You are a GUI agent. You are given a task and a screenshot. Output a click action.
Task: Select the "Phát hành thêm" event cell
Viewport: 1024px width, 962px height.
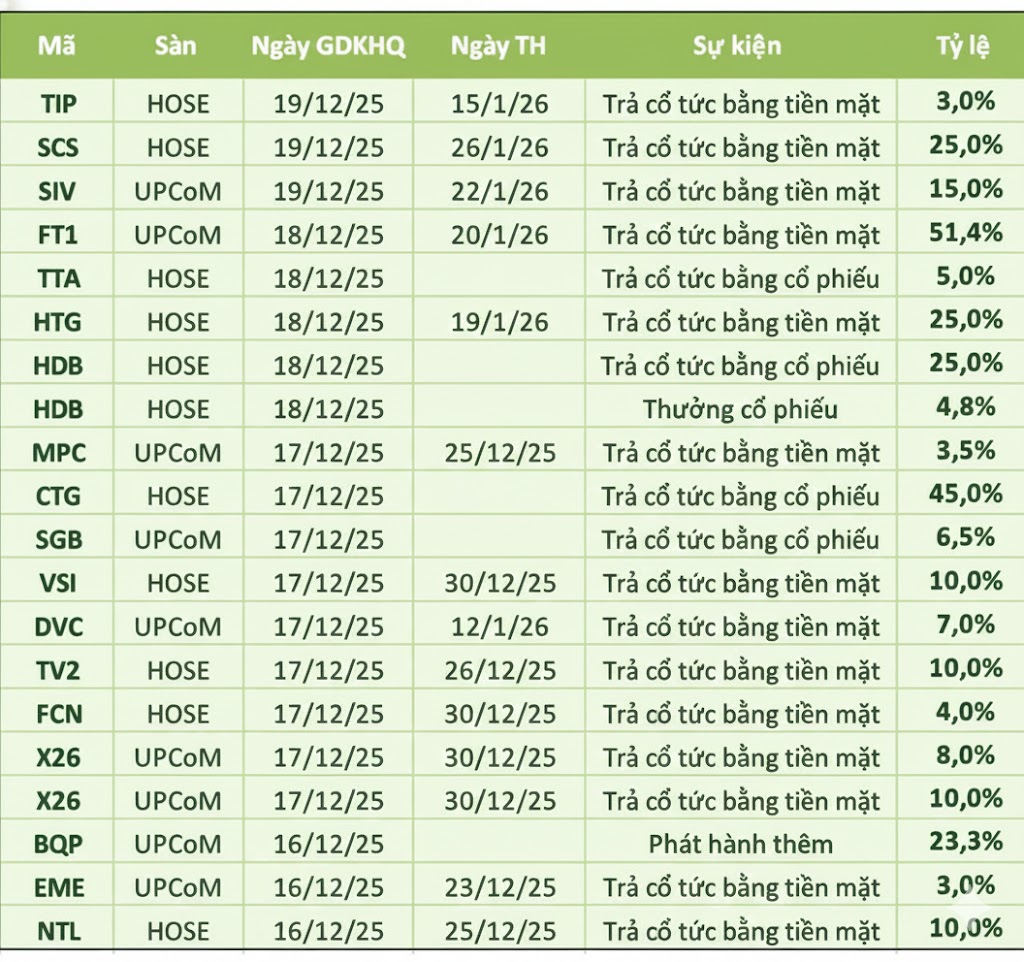pyautogui.click(x=740, y=844)
